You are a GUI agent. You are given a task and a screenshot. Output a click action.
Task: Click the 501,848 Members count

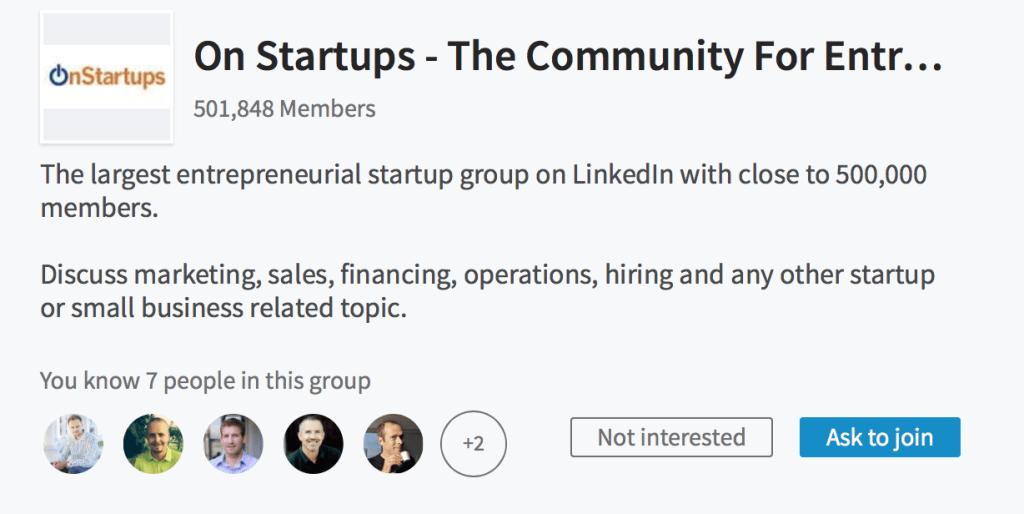(x=284, y=108)
